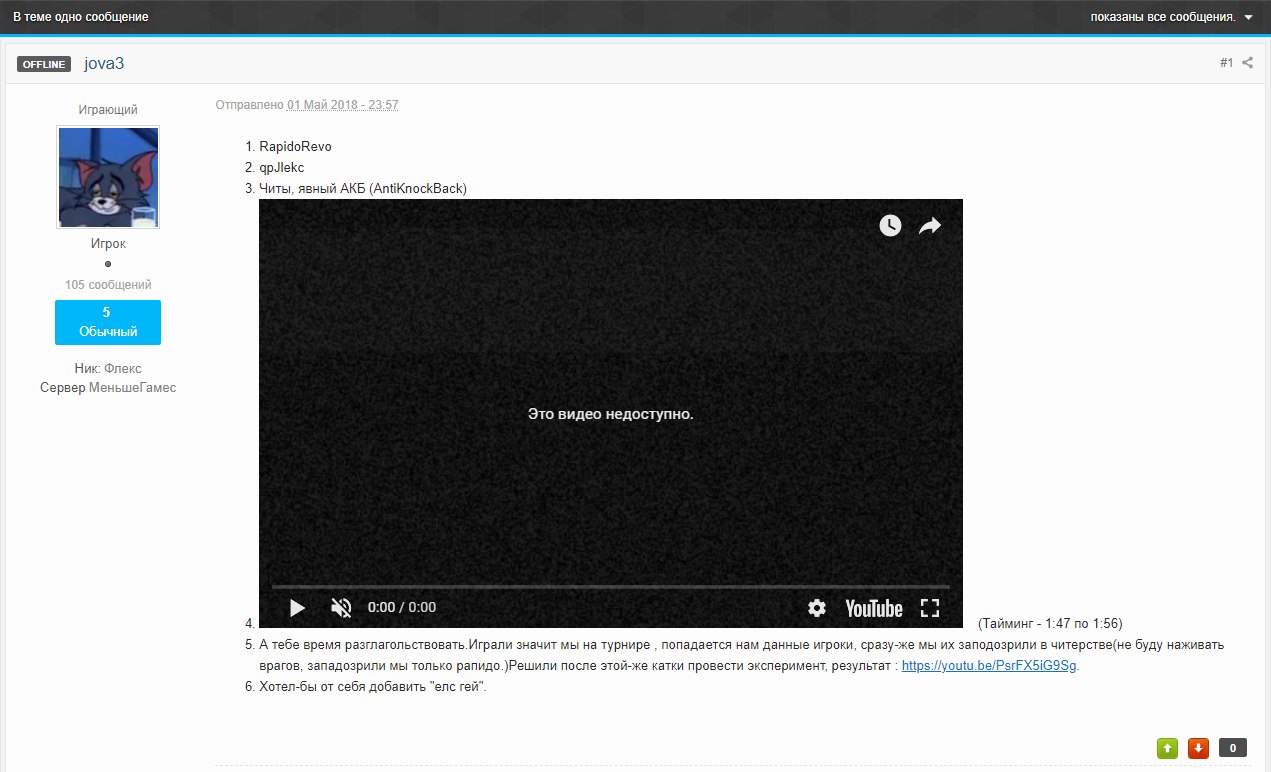Open video settings gear
This screenshot has width=1271, height=772.
point(817,608)
